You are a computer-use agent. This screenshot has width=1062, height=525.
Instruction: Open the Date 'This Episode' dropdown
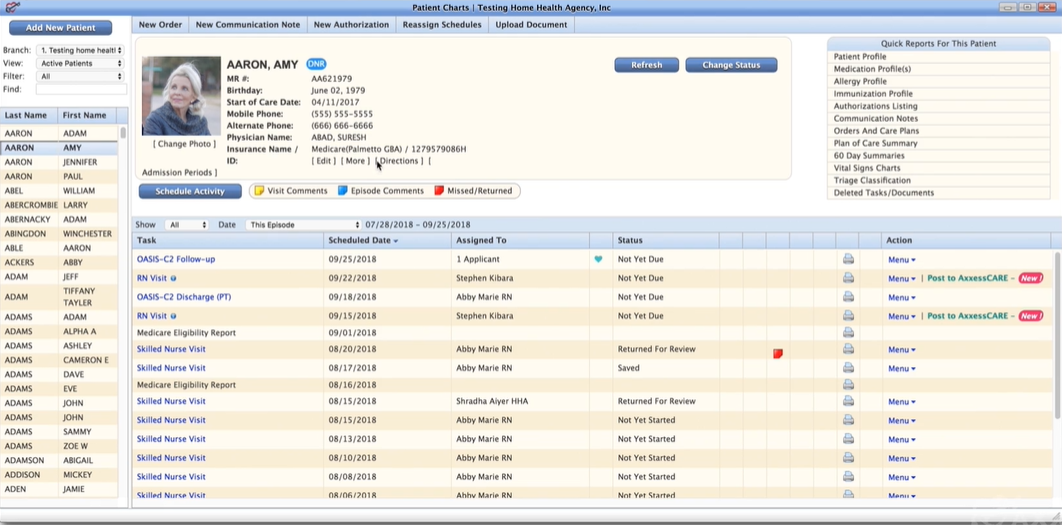pos(303,225)
